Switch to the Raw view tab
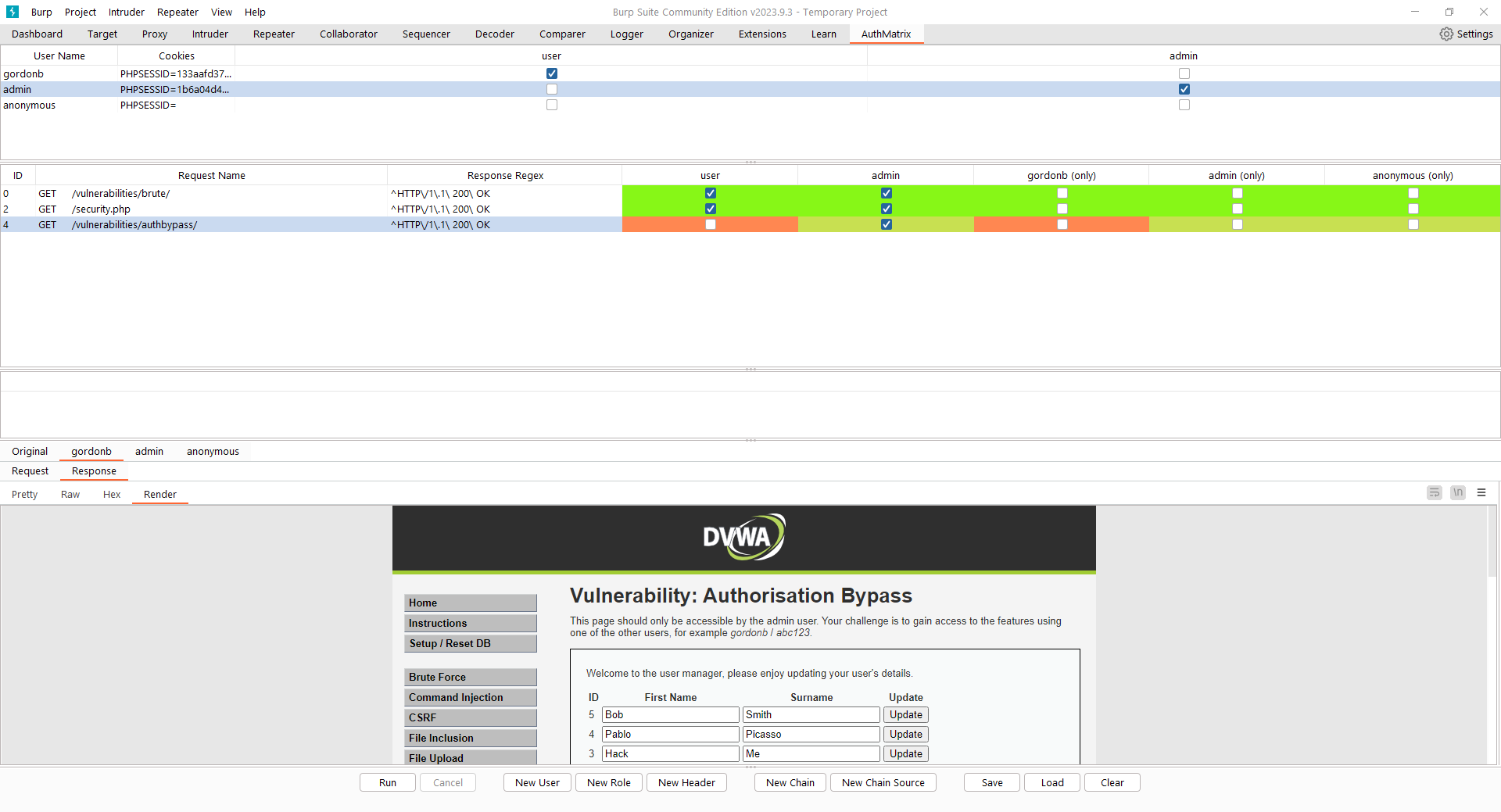The image size is (1501, 812). pos(70,494)
